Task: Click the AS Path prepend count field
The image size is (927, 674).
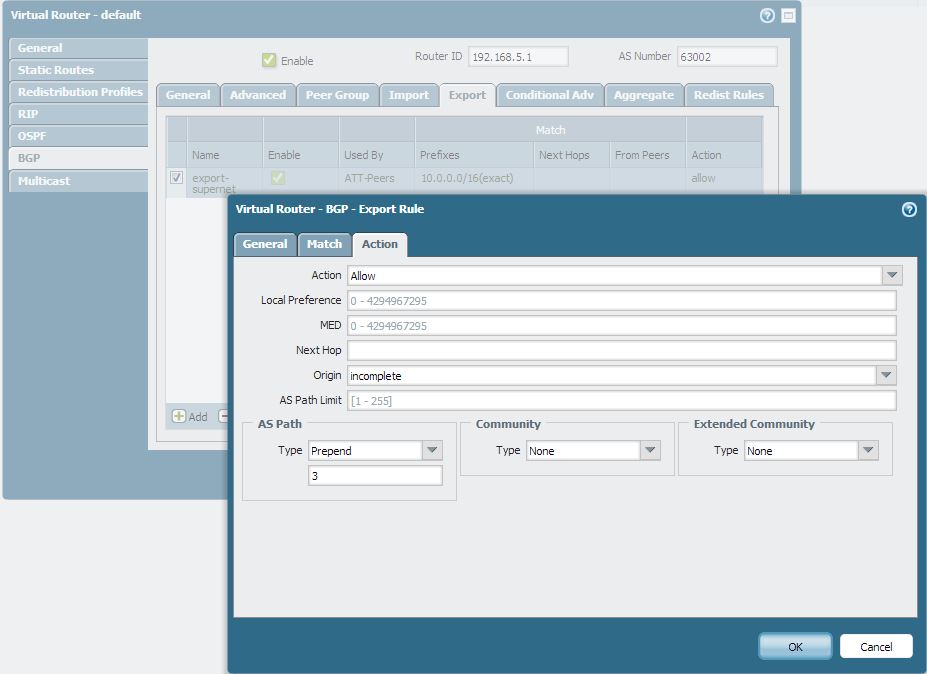Action: click(x=375, y=475)
